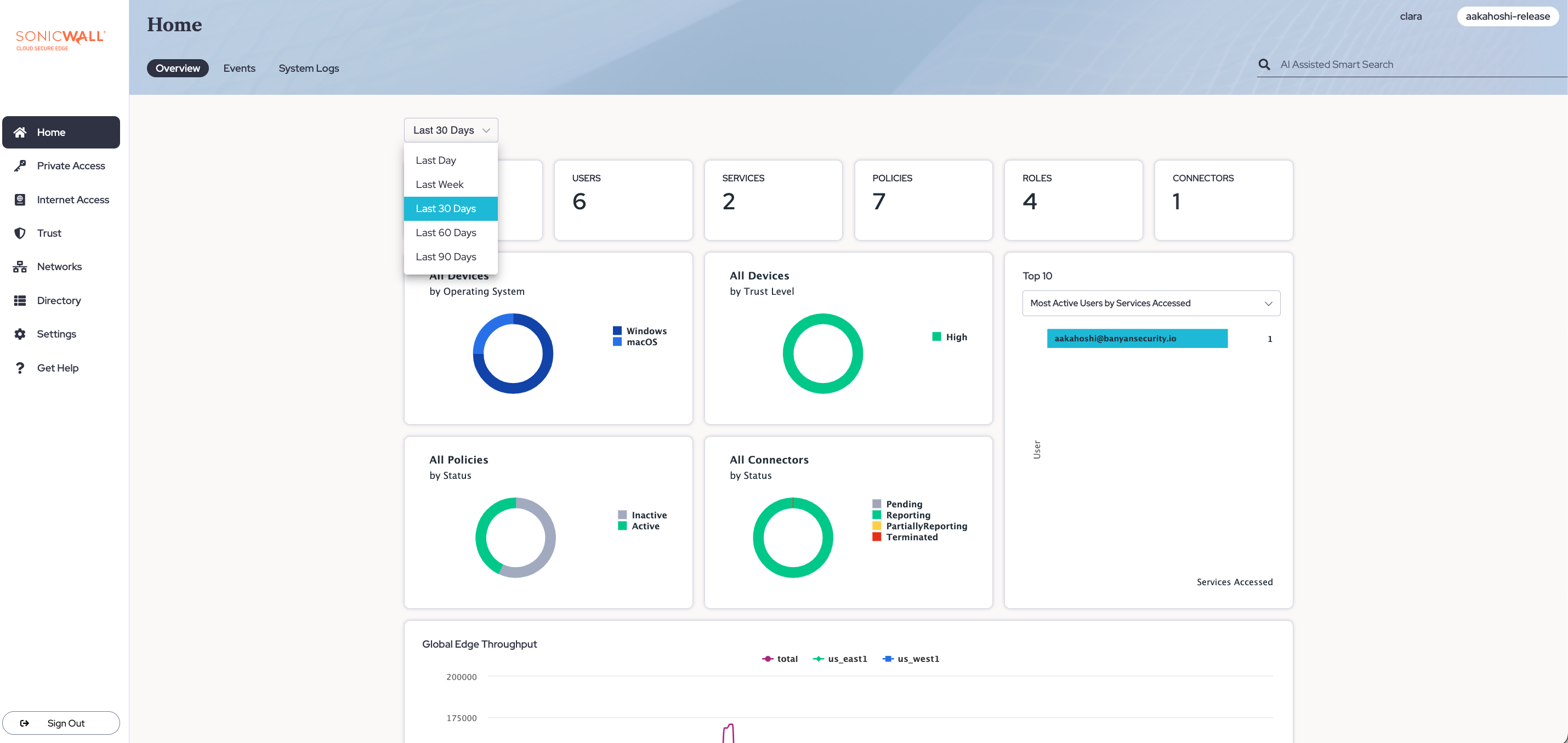Click the Directory list icon
1568x743 pixels.
point(20,301)
